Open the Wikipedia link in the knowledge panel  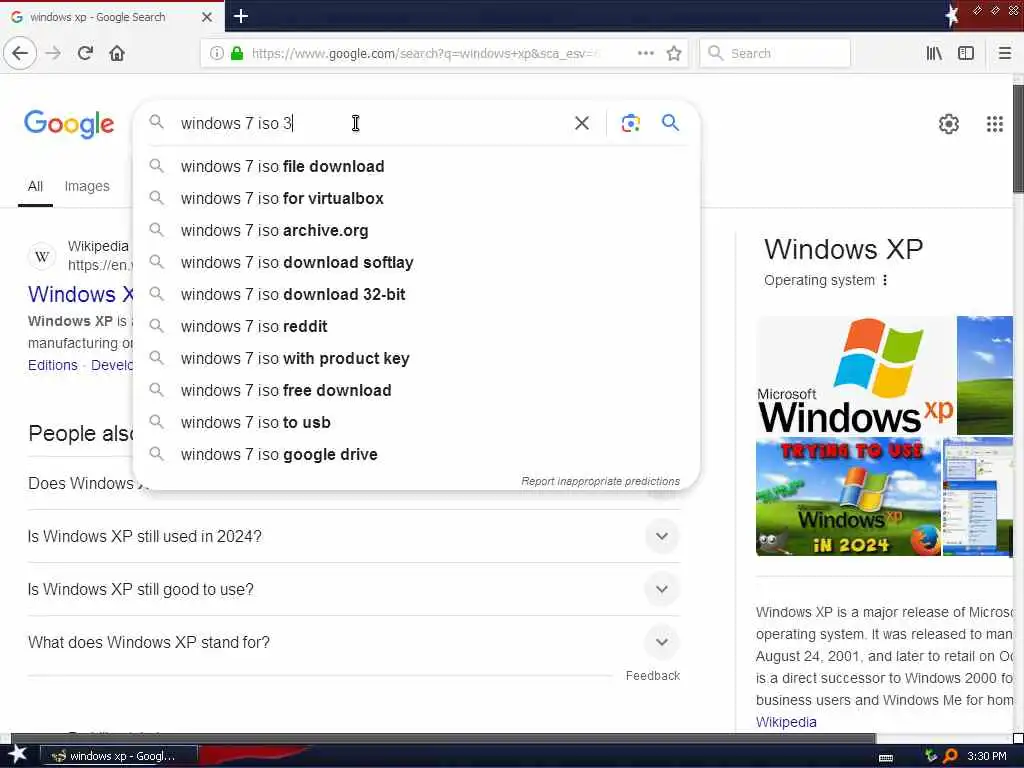click(x=786, y=722)
